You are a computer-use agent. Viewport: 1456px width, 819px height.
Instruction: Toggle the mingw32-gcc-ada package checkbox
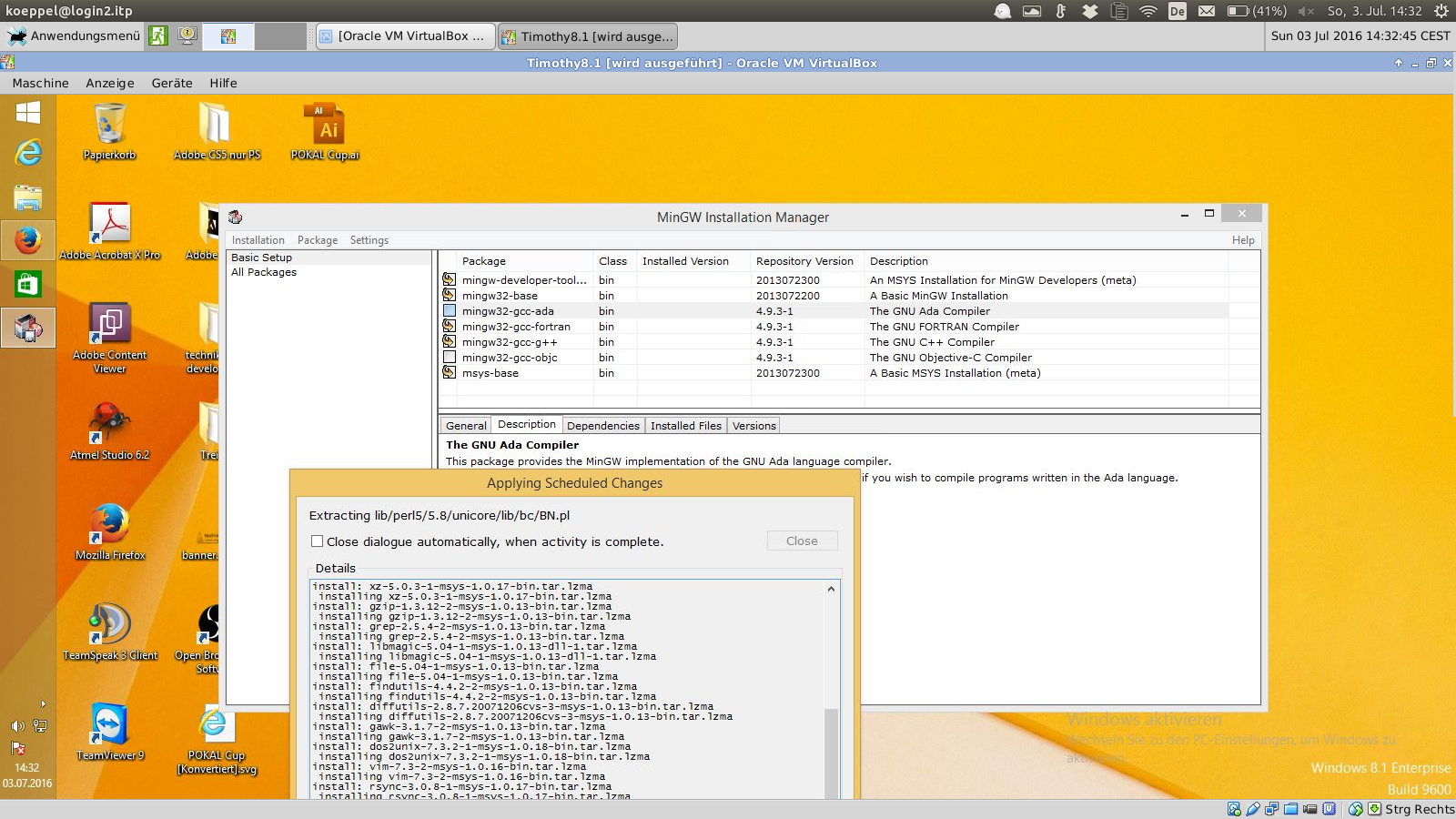pos(450,311)
